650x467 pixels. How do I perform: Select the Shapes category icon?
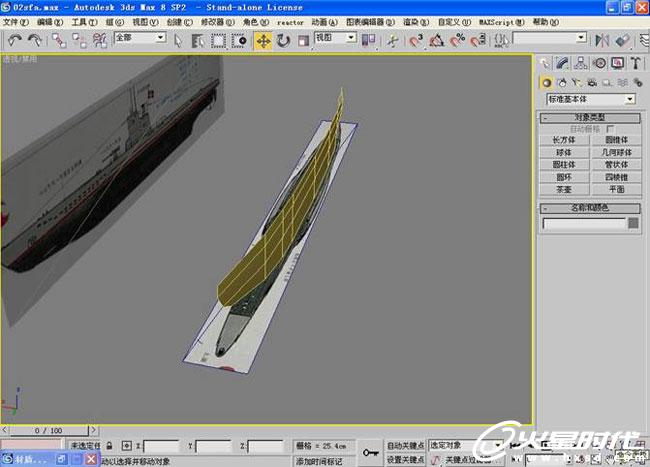click(x=562, y=83)
